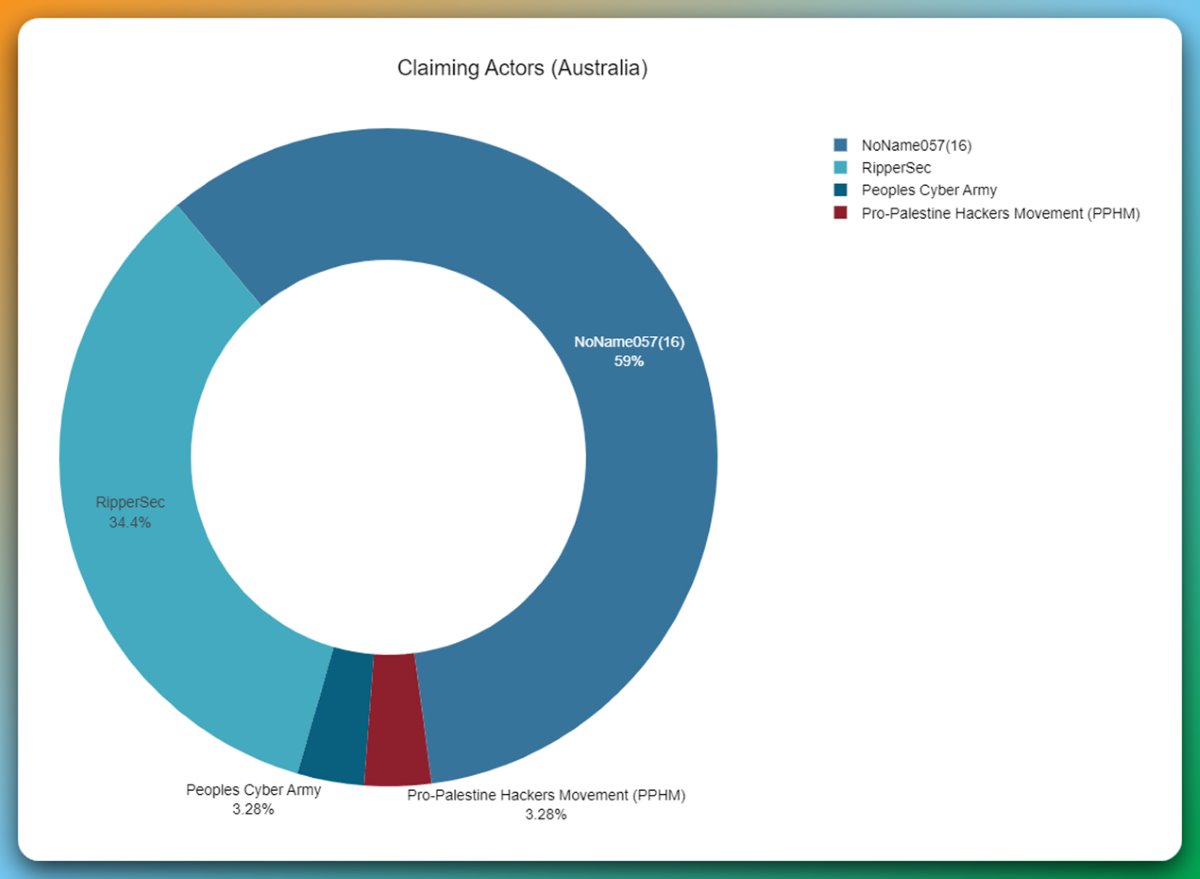
Task: Toggle Peoples Cyber Army legend entry text
Action: coord(929,190)
